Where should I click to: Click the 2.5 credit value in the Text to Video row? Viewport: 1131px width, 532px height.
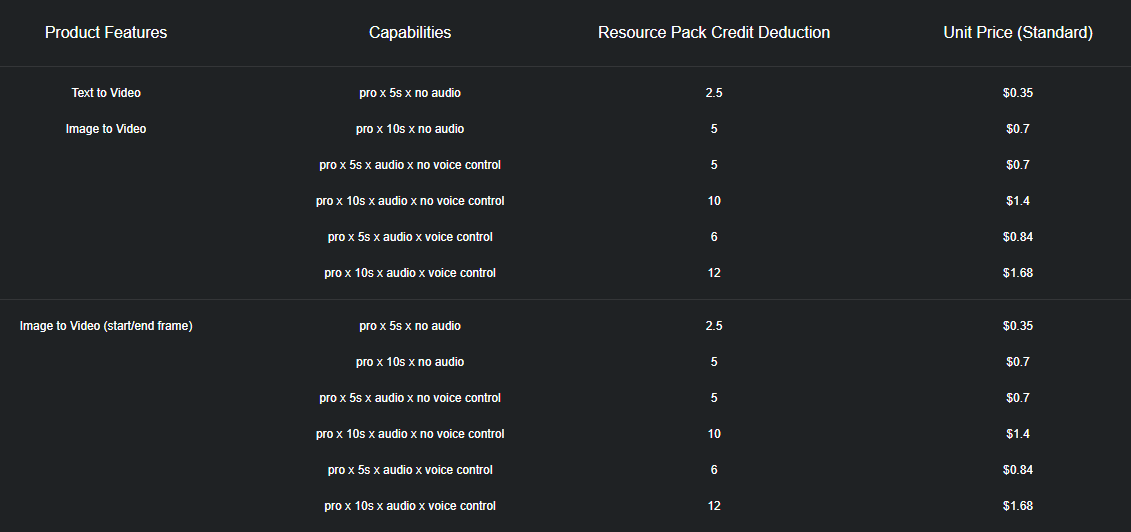tap(714, 93)
